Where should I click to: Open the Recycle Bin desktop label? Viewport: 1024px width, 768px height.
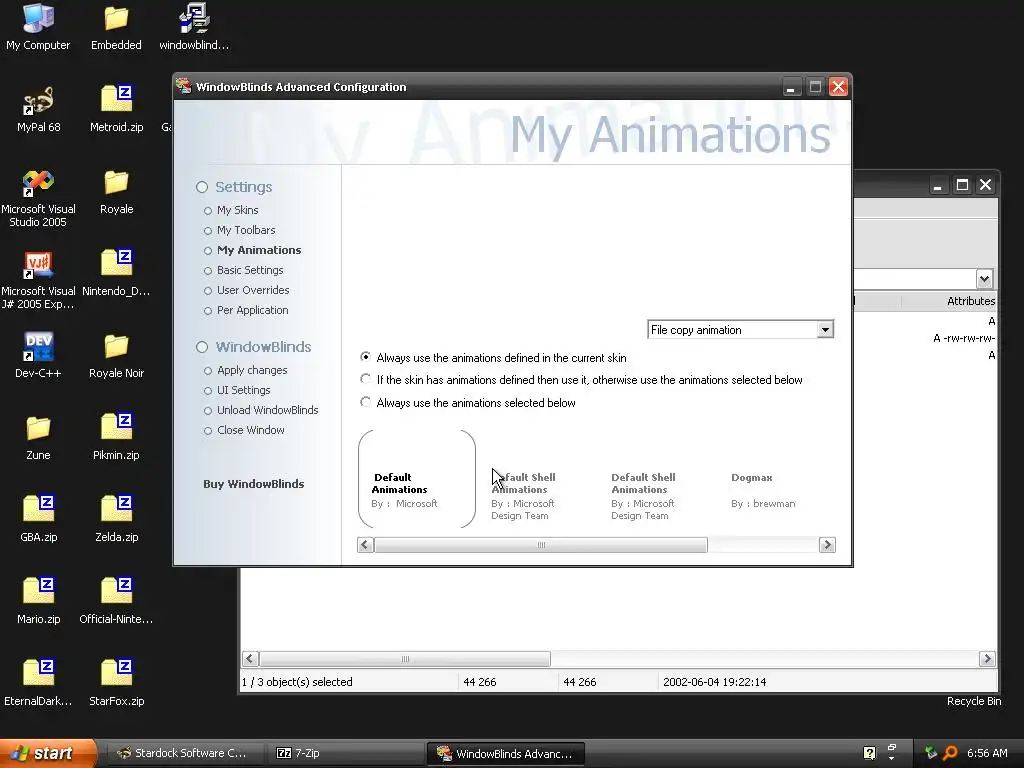click(974, 701)
